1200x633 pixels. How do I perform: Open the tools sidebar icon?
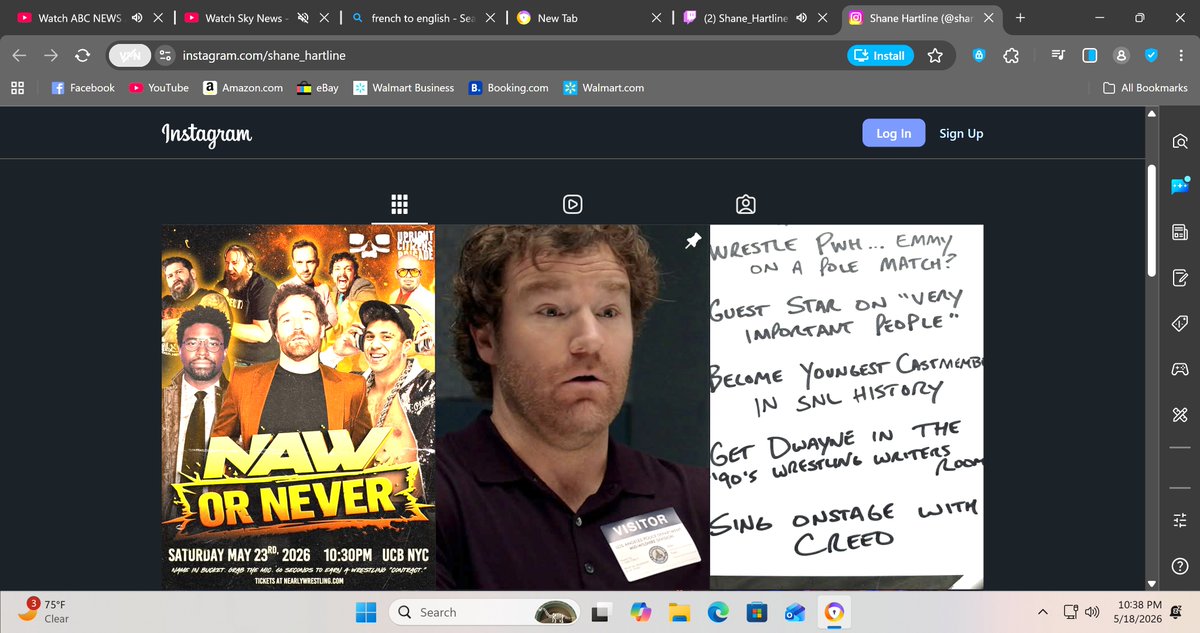click(1179, 414)
